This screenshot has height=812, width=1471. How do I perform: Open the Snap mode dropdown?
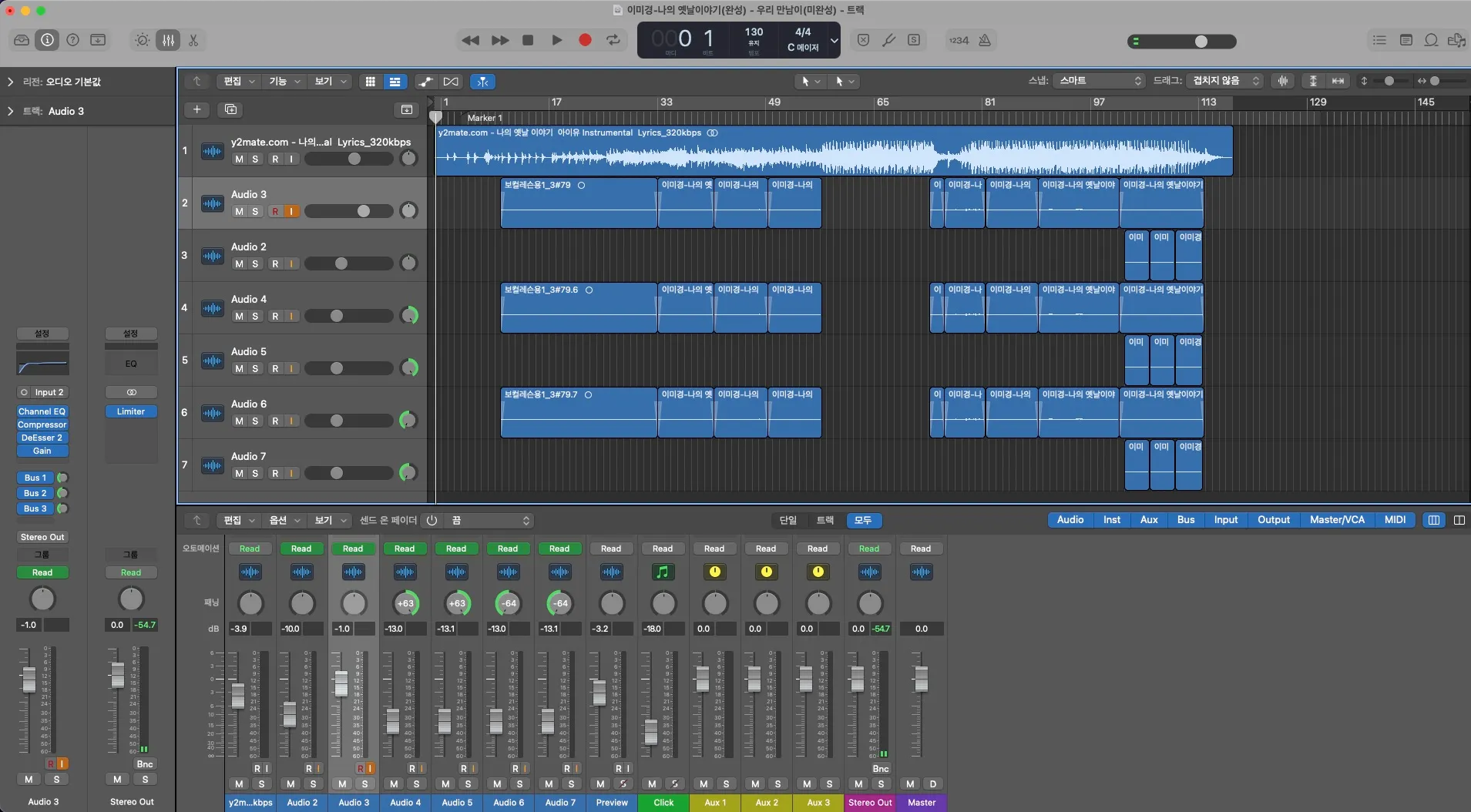coord(1100,81)
